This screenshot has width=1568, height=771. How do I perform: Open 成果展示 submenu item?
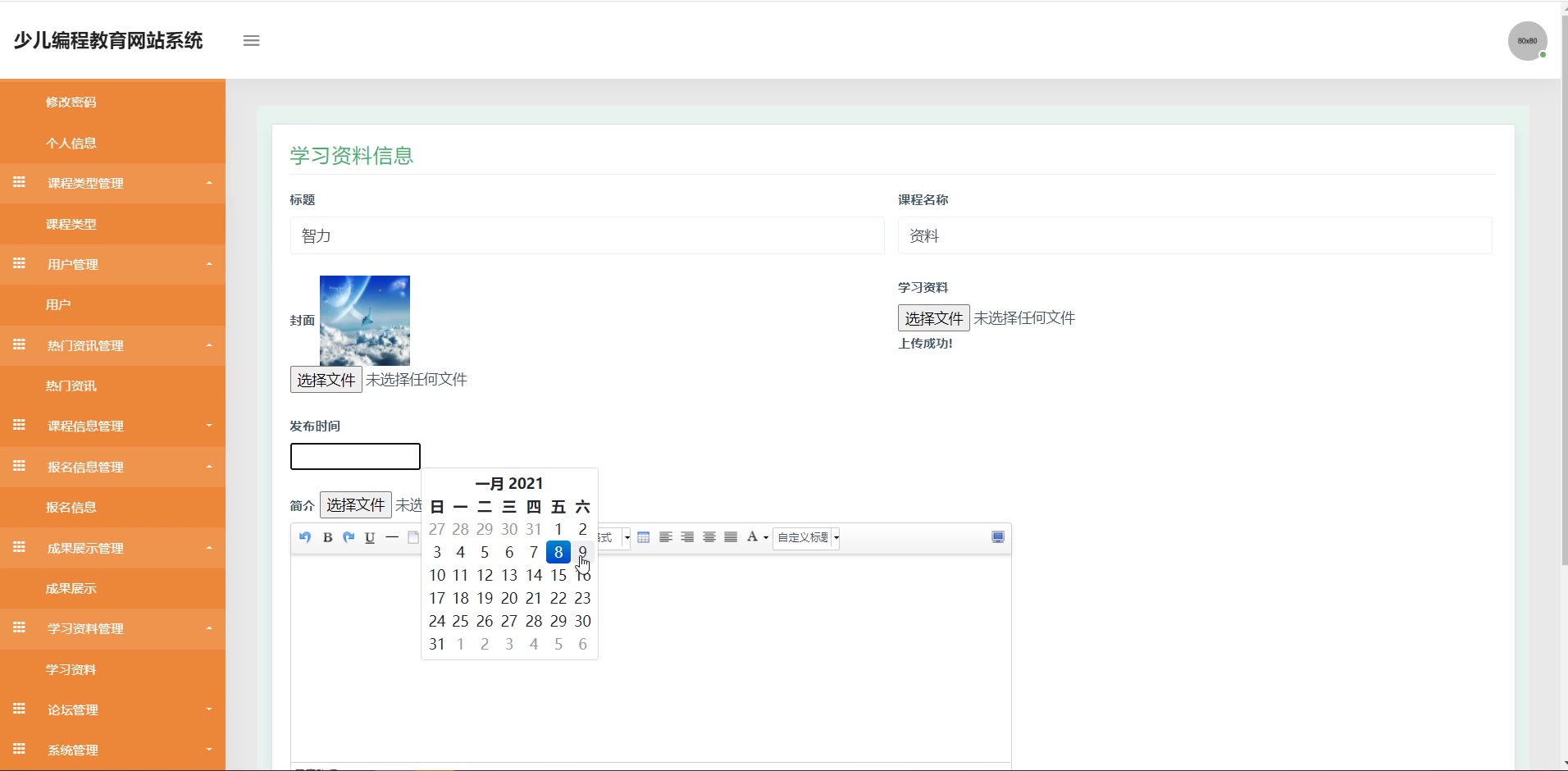pyautogui.click(x=71, y=588)
